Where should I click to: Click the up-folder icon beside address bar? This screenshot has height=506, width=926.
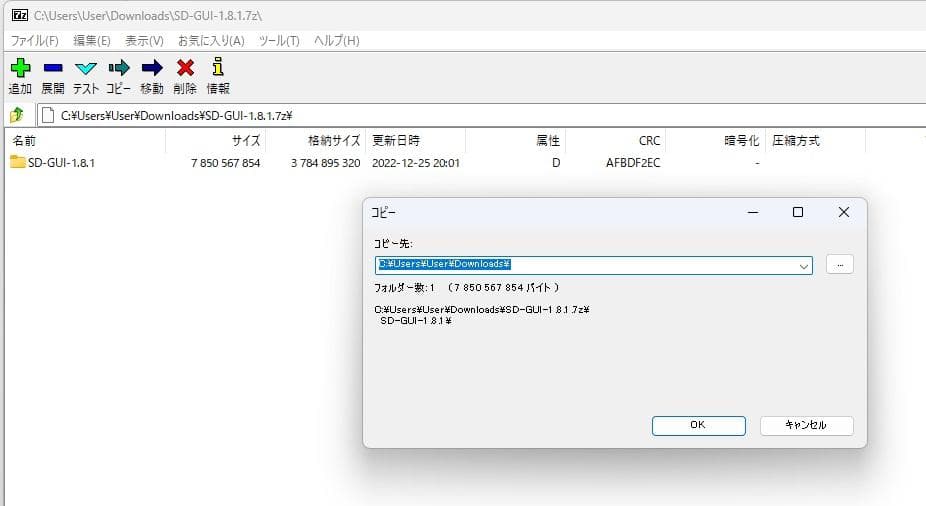(x=17, y=115)
